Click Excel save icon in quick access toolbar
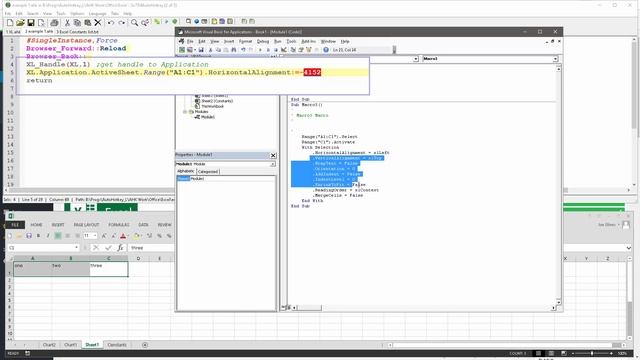640x360 pixels. tap(29, 236)
